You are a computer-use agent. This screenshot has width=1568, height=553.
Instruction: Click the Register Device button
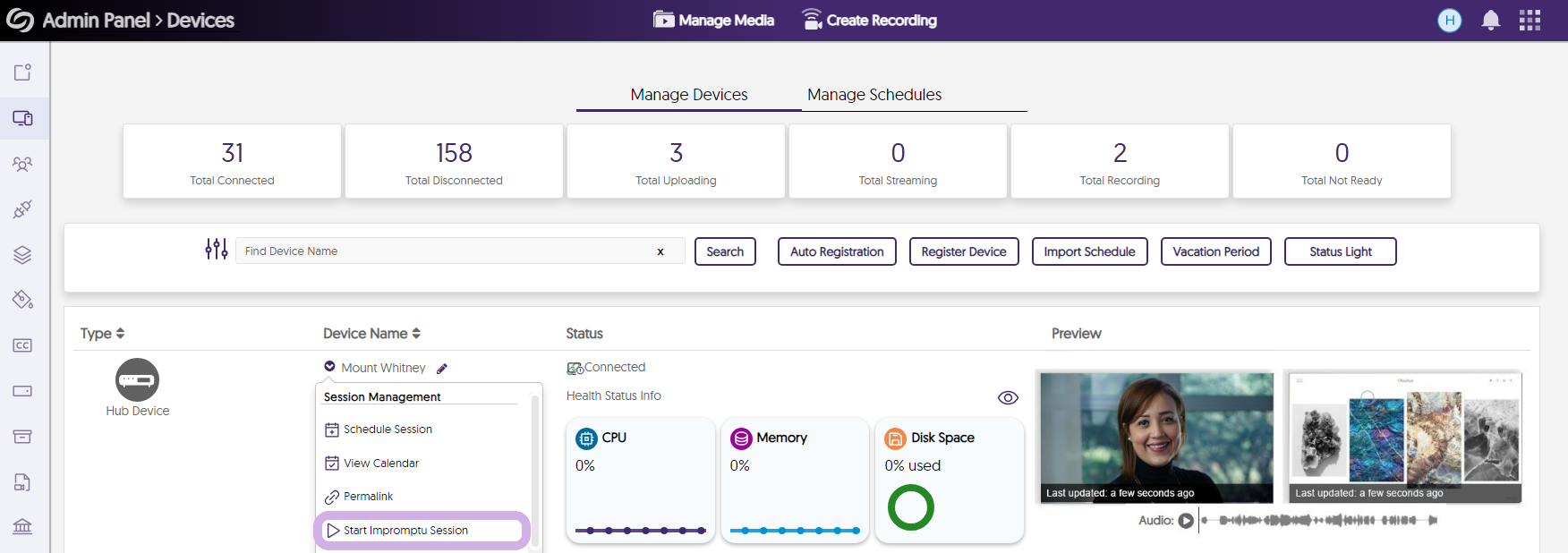pyautogui.click(x=963, y=251)
